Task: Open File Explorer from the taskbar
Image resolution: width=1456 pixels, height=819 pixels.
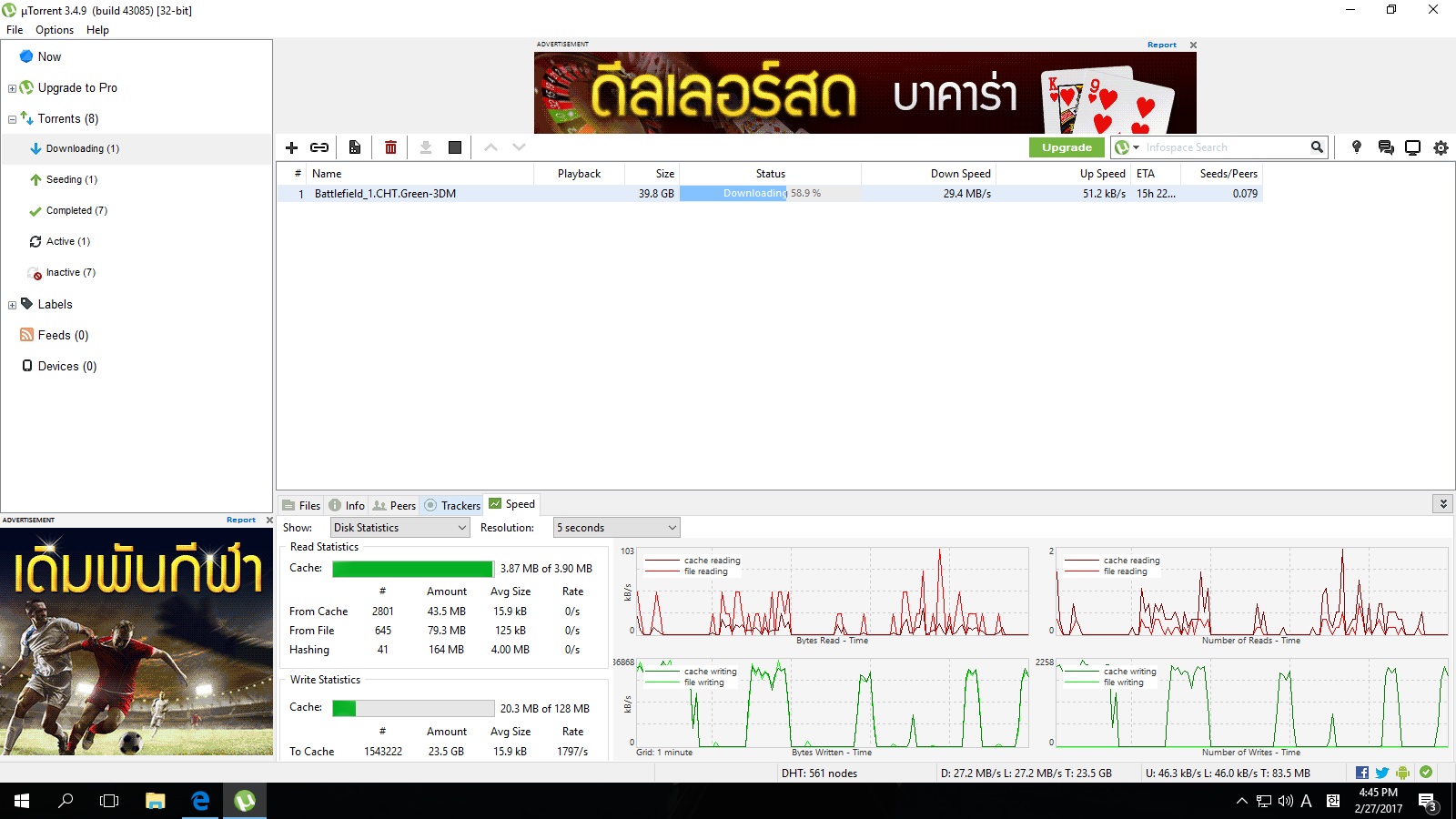Action: [x=156, y=801]
